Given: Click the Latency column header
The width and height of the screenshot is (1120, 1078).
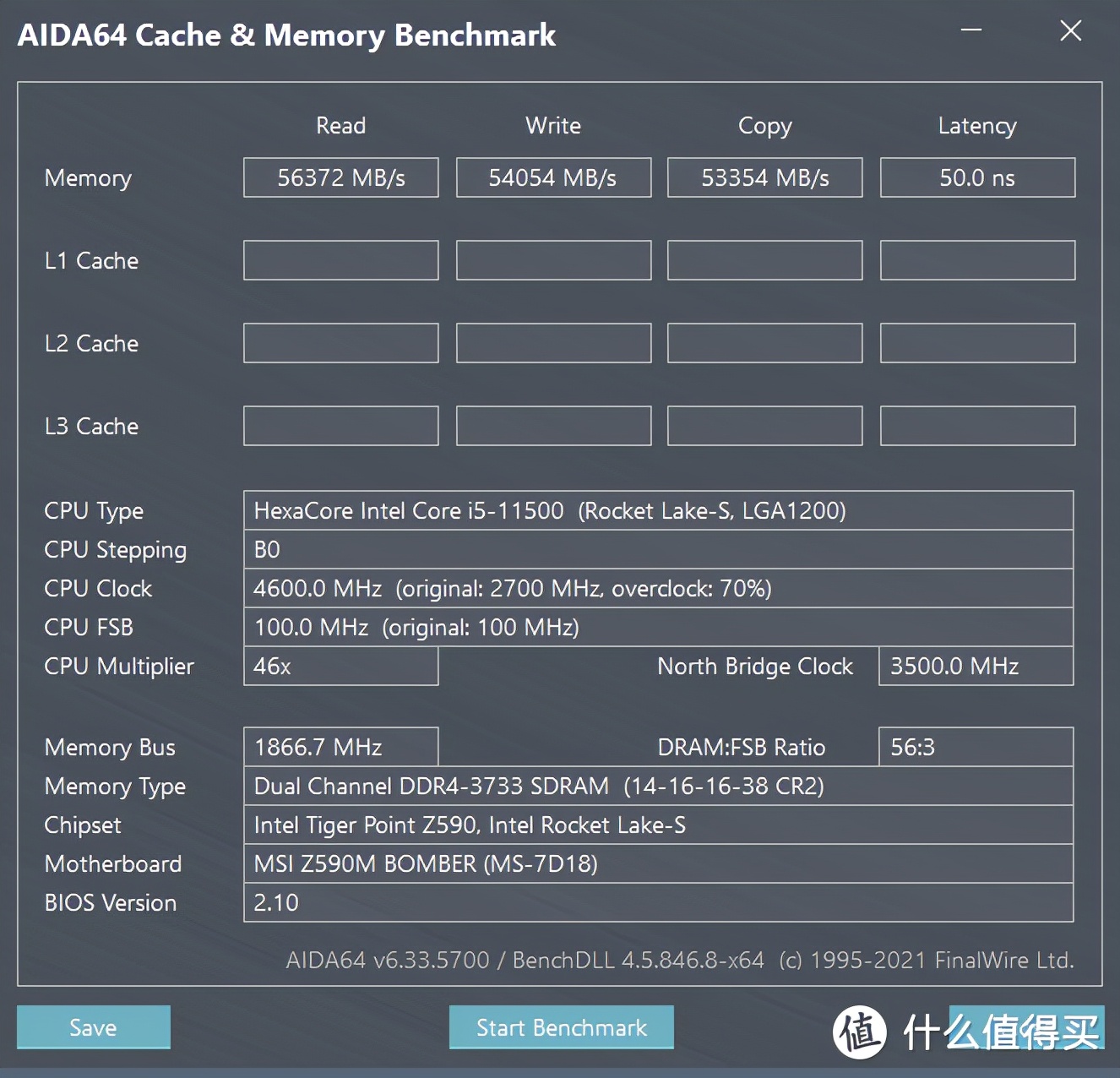Looking at the screenshot, I should click(977, 126).
